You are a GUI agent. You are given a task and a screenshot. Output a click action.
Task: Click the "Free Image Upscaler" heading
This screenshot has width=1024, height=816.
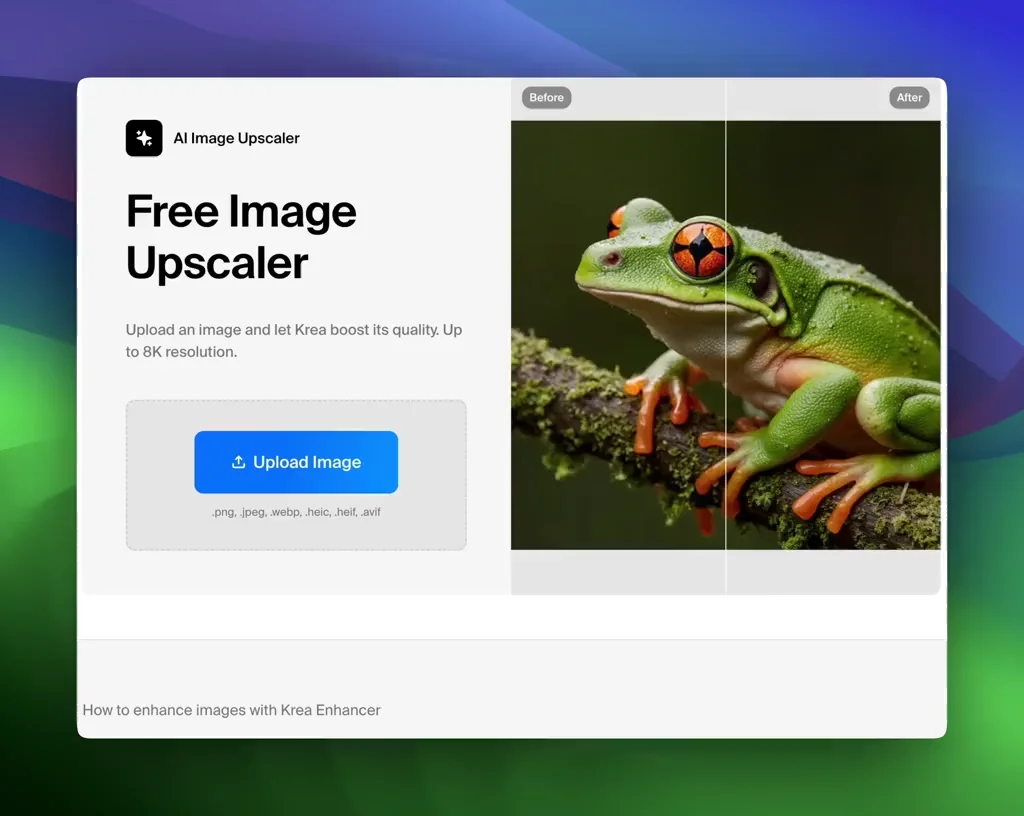pyautogui.click(x=242, y=236)
